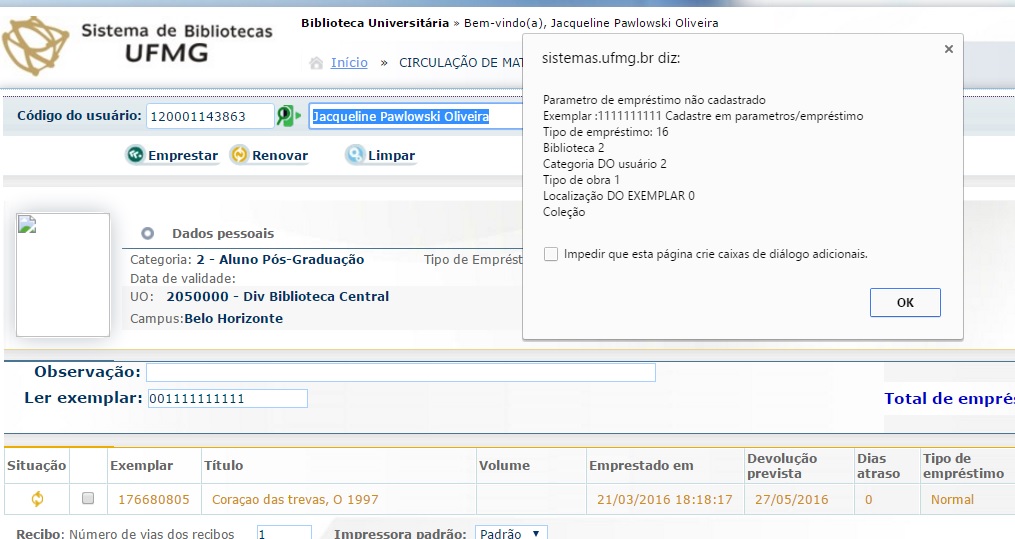The height and width of the screenshot is (539, 1015).
Task: Open title link Coraçao das trevas
Action: 295,499
